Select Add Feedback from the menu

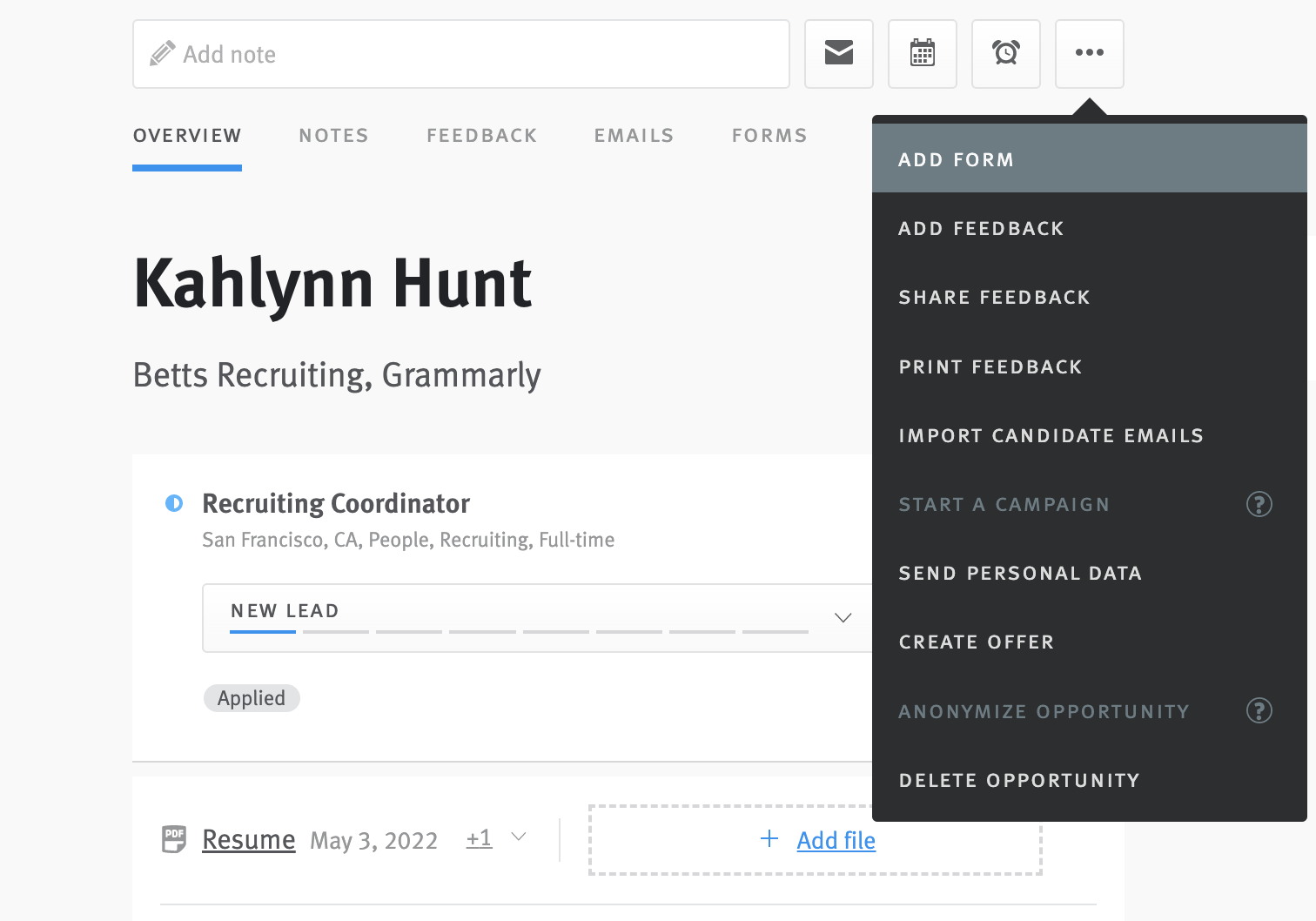981,228
